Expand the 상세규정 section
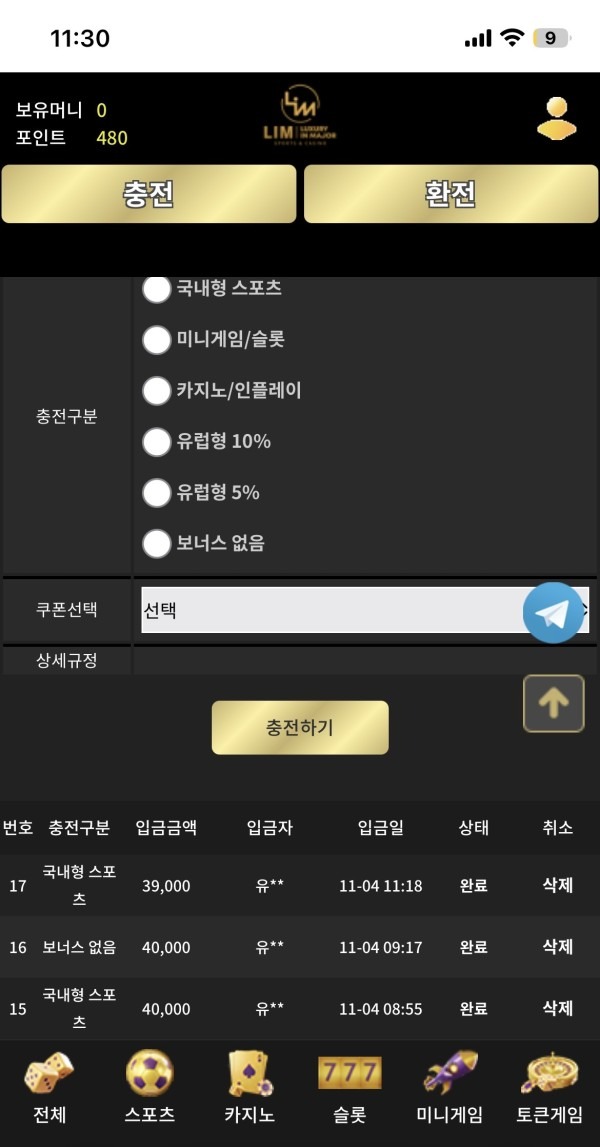The height and width of the screenshot is (1147, 600). click(66, 660)
